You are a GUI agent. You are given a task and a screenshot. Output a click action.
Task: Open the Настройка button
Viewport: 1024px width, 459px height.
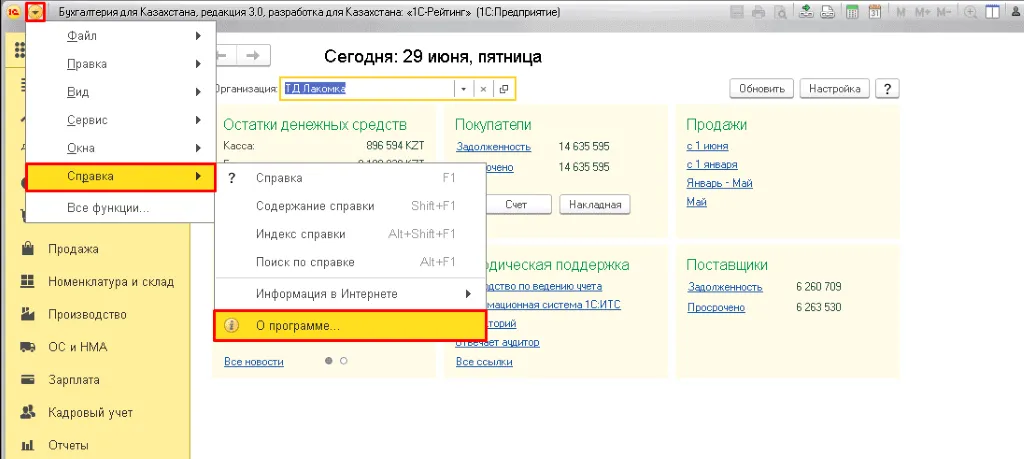point(835,89)
